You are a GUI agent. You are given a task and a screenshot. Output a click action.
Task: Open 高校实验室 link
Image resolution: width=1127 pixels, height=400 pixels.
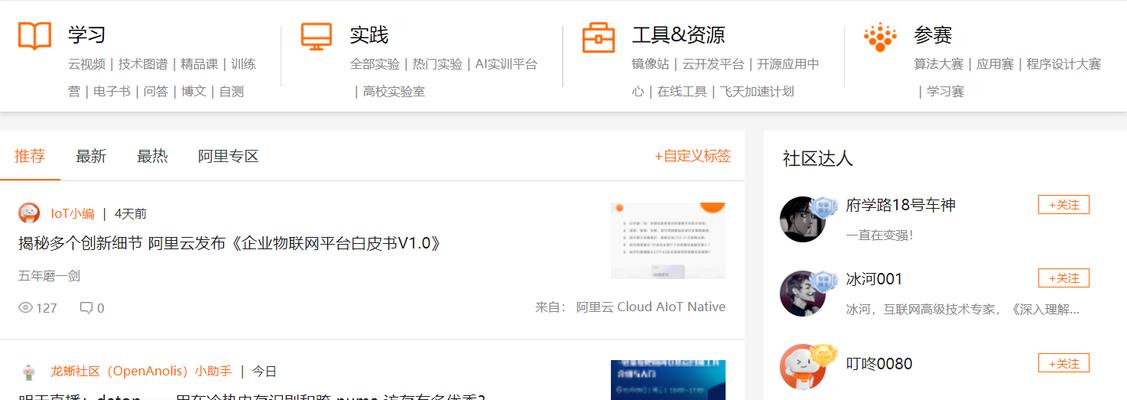click(394, 91)
